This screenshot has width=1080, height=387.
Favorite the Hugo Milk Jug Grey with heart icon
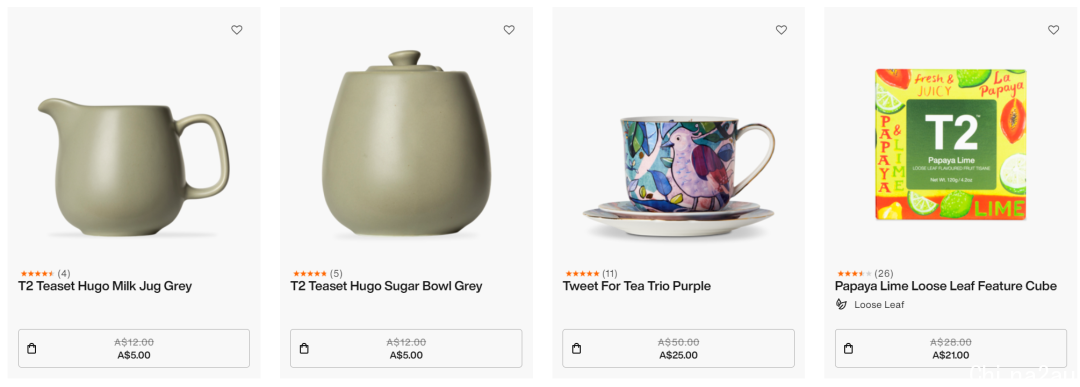[236, 30]
